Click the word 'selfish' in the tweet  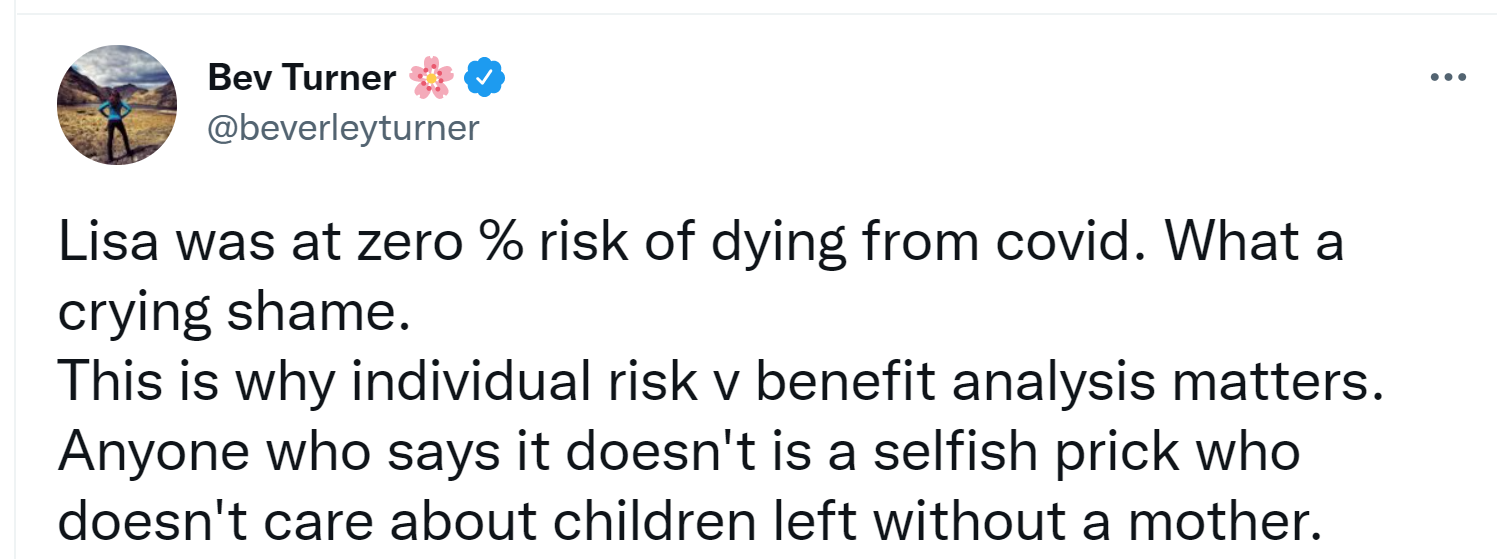pyautogui.click(x=936, y=452)
